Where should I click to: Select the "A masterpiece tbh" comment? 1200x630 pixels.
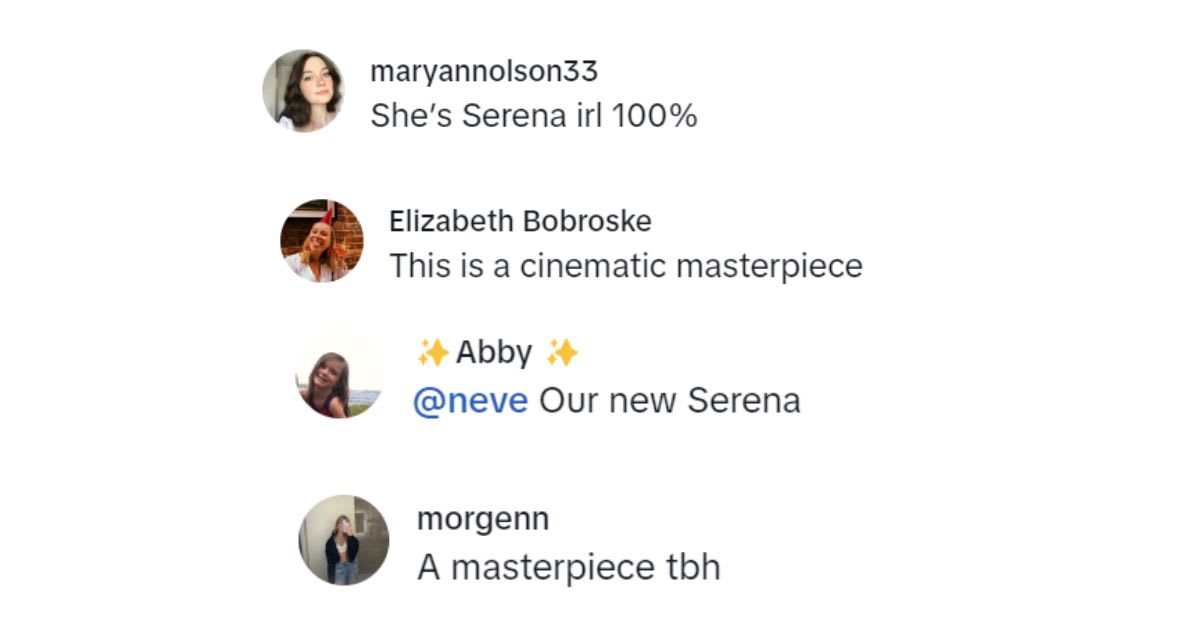[x=568, y=567]
